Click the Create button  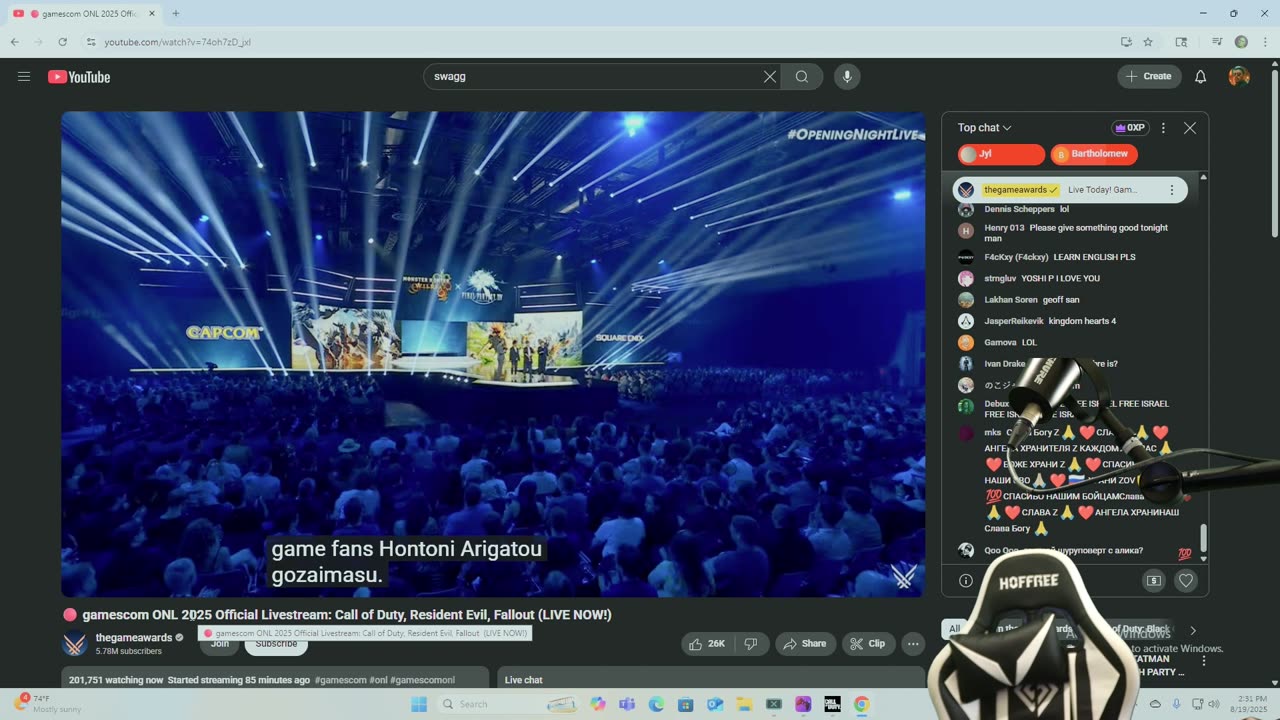click(x=1149, y=76)
